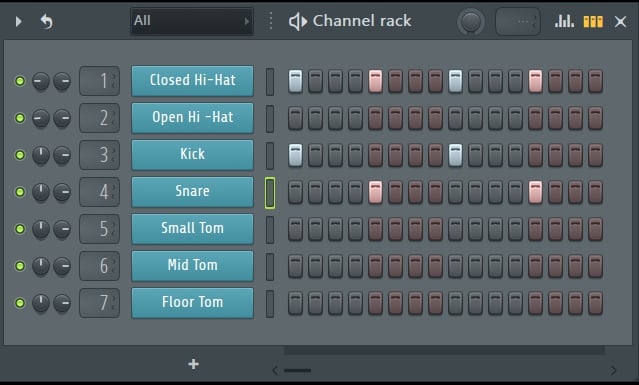Image resolution: width=639 pixels, height=385 pixels.
Task: Click the Closed Hi-Hat panning knob
Action: (41, 81)
